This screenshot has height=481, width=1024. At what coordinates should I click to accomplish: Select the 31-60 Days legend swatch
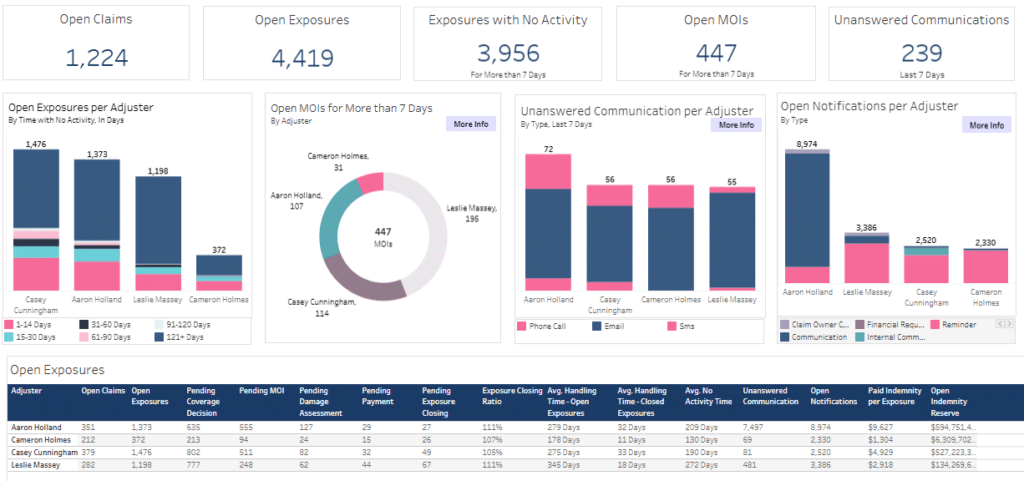(84, 324)
